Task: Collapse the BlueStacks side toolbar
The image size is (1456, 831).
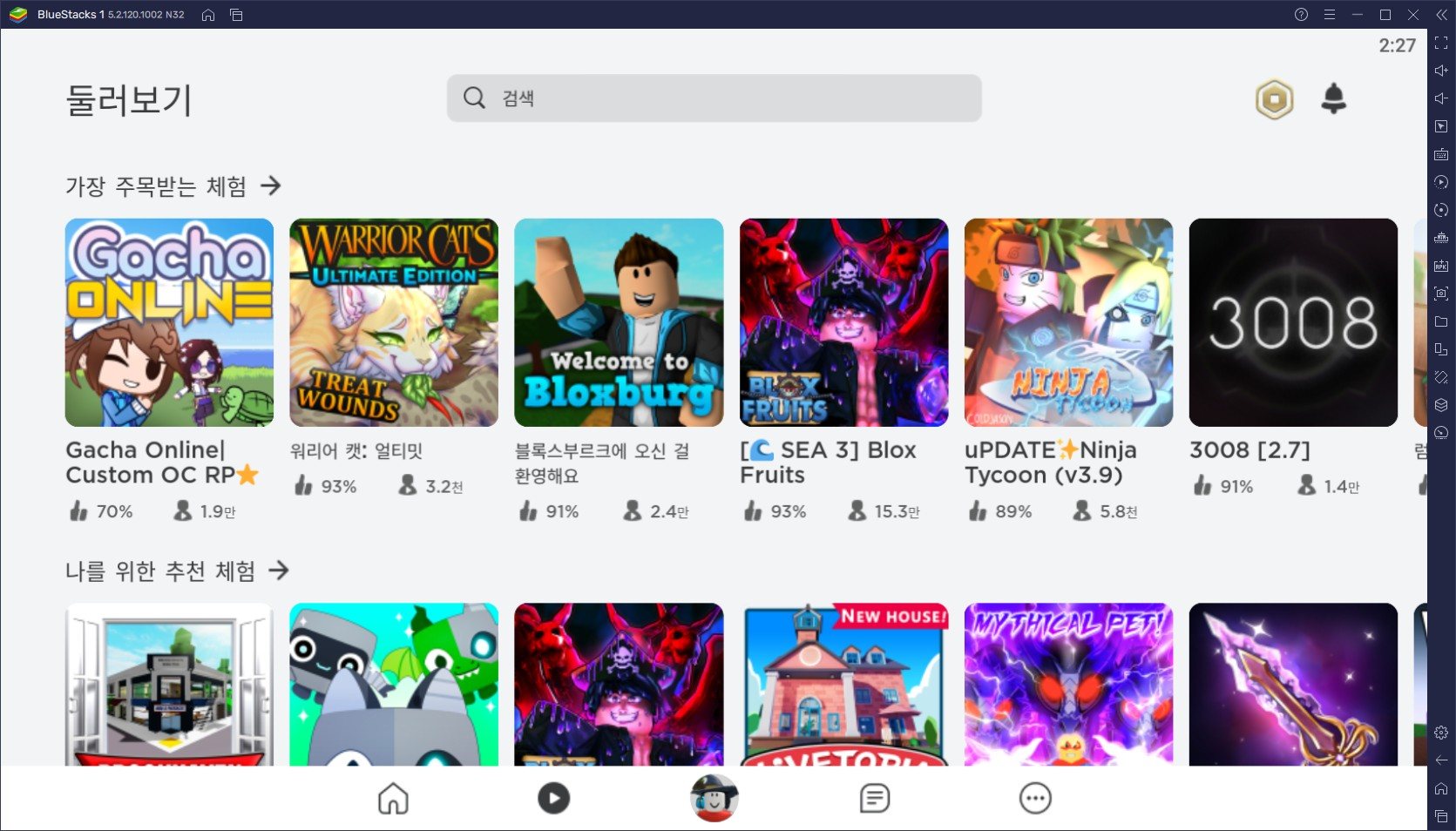Action: (1441, 15)
